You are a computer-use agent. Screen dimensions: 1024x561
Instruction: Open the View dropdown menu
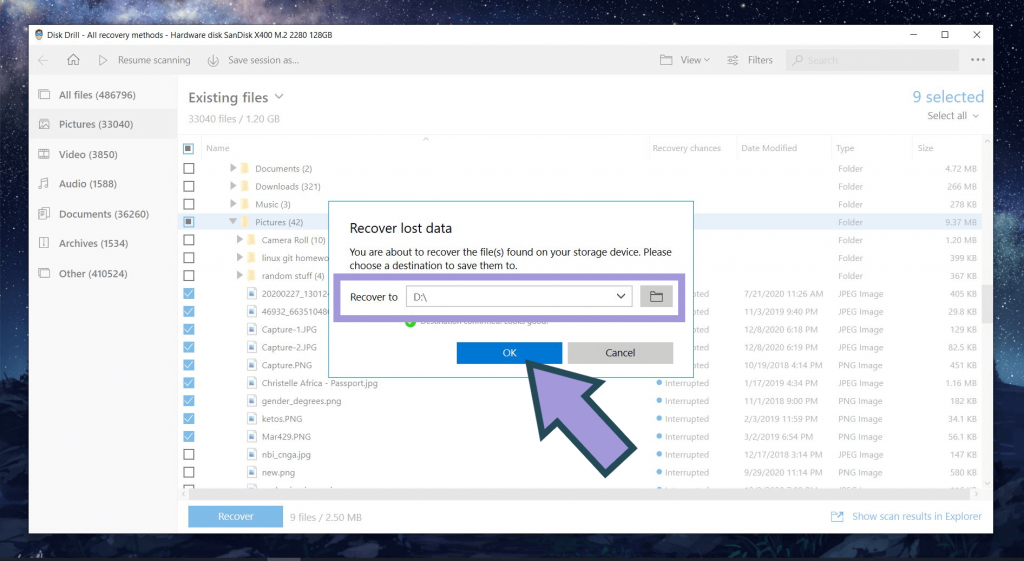point(694,60)
